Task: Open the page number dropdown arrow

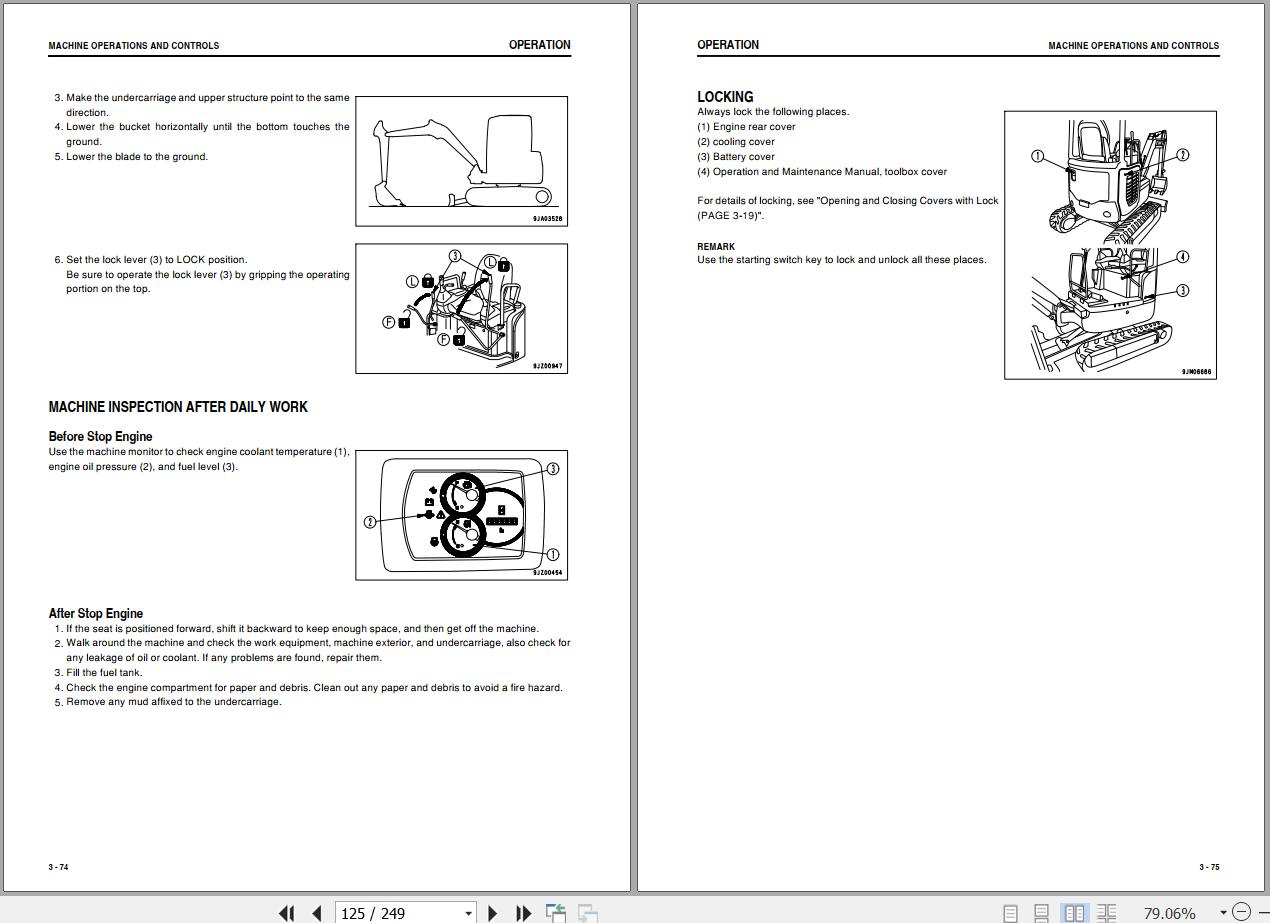Action: click(x=468, y=912)
